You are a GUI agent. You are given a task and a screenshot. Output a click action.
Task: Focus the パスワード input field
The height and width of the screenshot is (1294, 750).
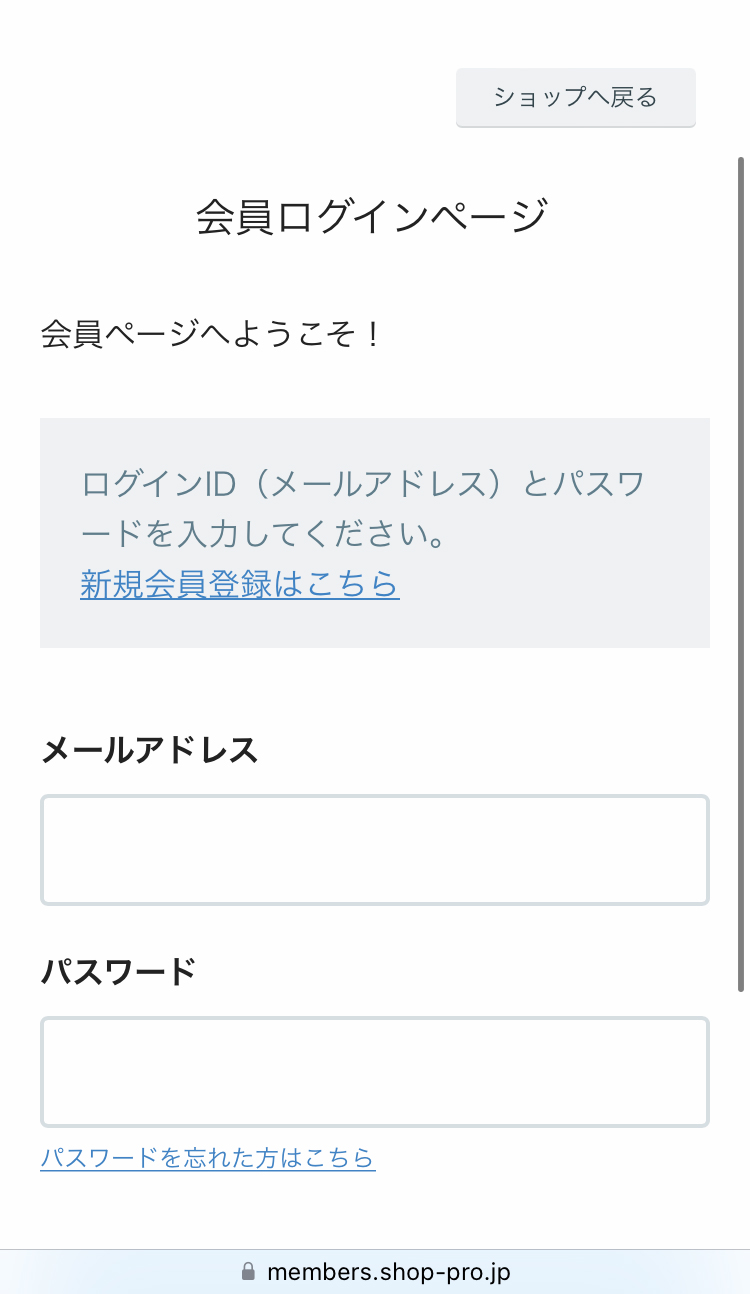tap(374, 1072)
